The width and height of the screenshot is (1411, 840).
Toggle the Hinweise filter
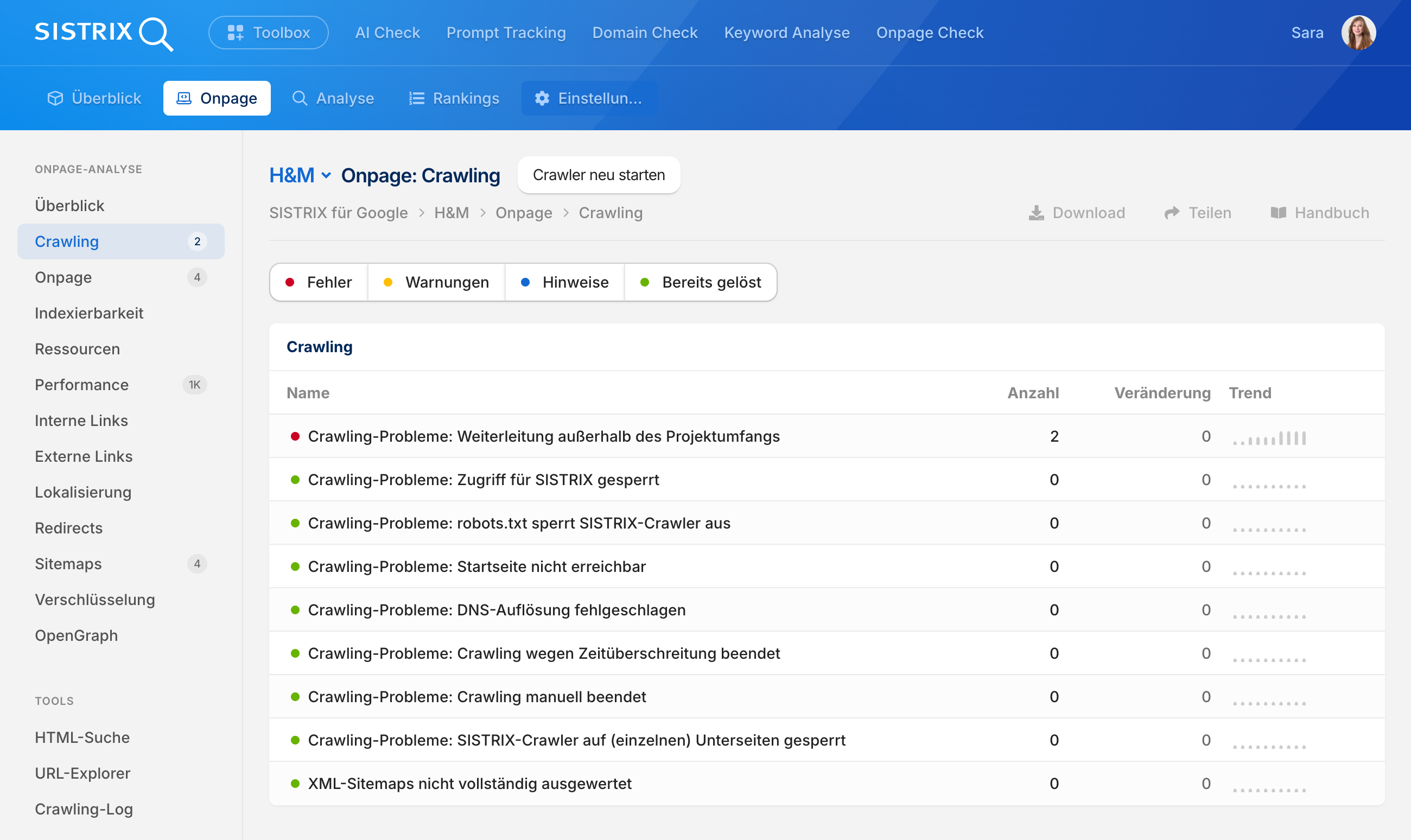pos(565,283)
